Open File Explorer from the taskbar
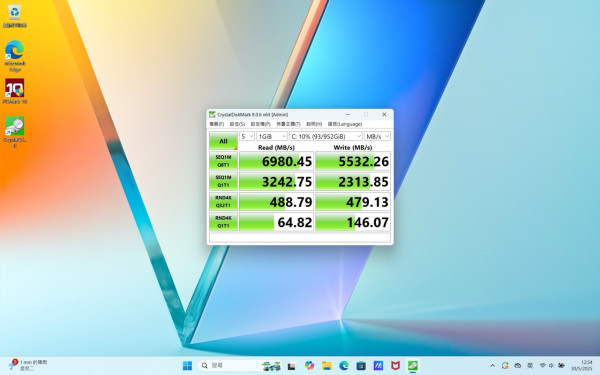Screen dimensions: 600x375 click(x=326, y=365)
